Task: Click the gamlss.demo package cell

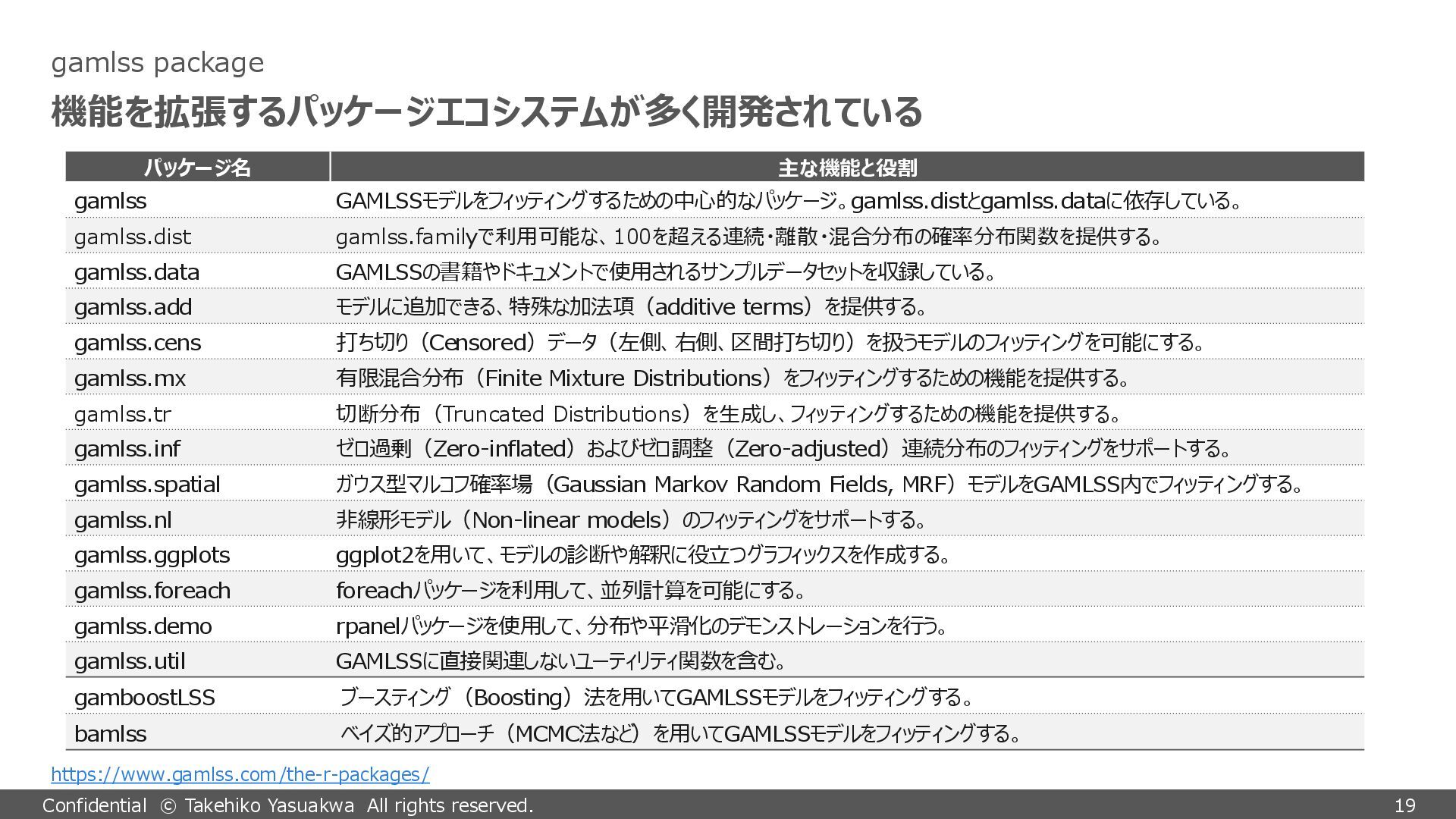Action: click(x=143, y=626)
